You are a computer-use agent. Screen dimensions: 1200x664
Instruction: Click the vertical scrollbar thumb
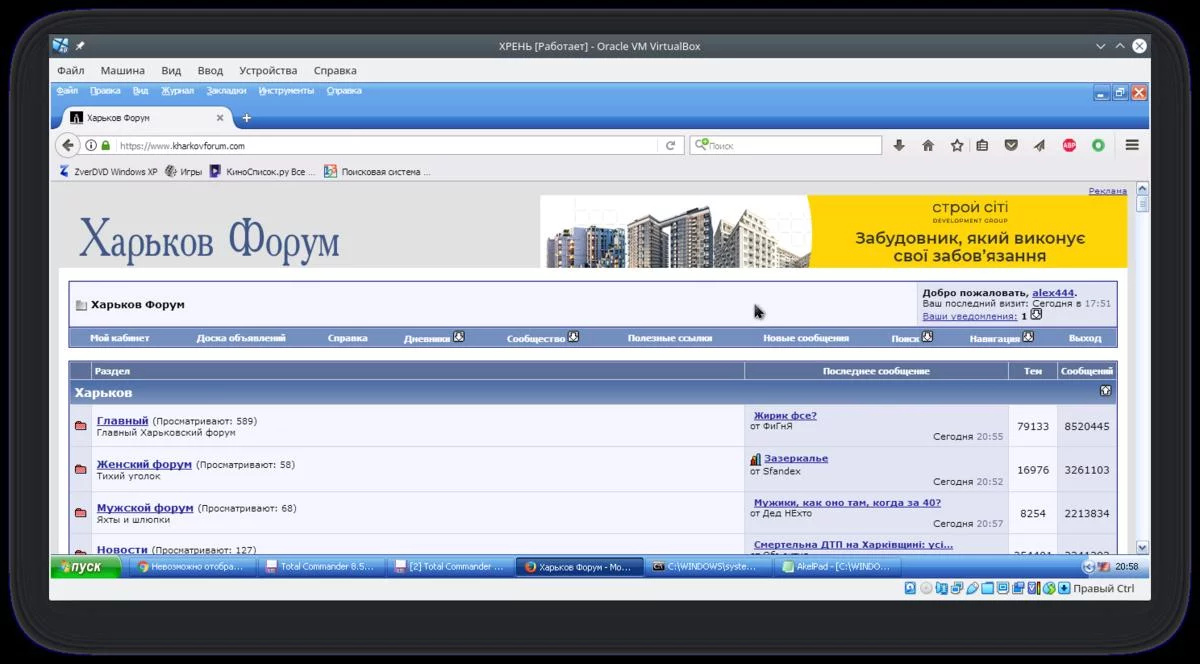(1143, 203)
